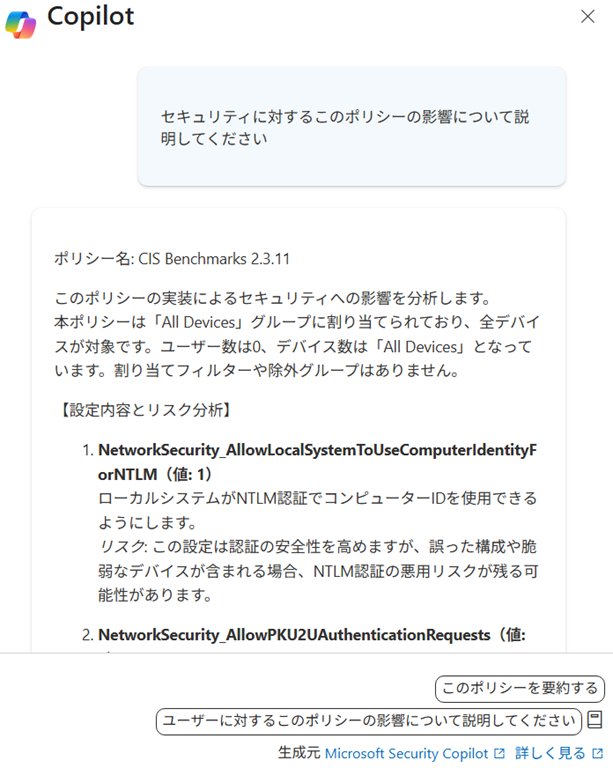The image size is (613, 768).
Task: Click the Copilot logo icon
Action: tap(21, 24)
